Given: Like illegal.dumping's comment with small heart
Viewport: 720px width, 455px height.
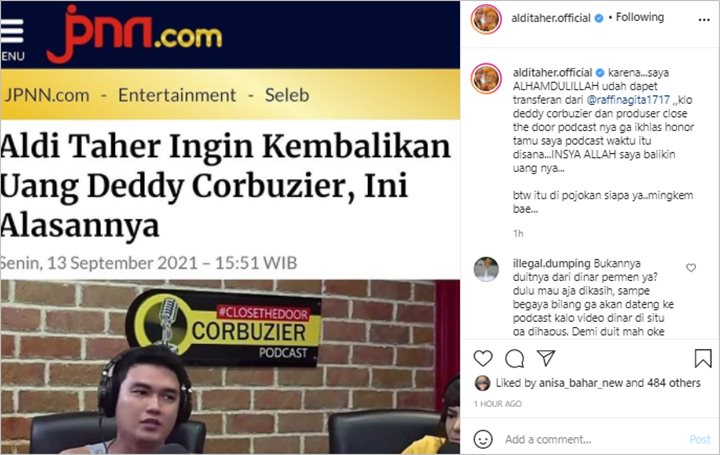Looking at the screenshot, I should [x=691, y=267].
